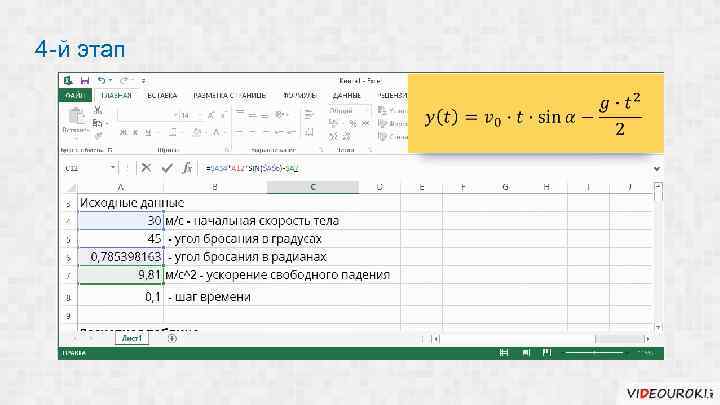720x405 pixels.
Task: Add new sheet with plus button
Action: click(172, 338)
